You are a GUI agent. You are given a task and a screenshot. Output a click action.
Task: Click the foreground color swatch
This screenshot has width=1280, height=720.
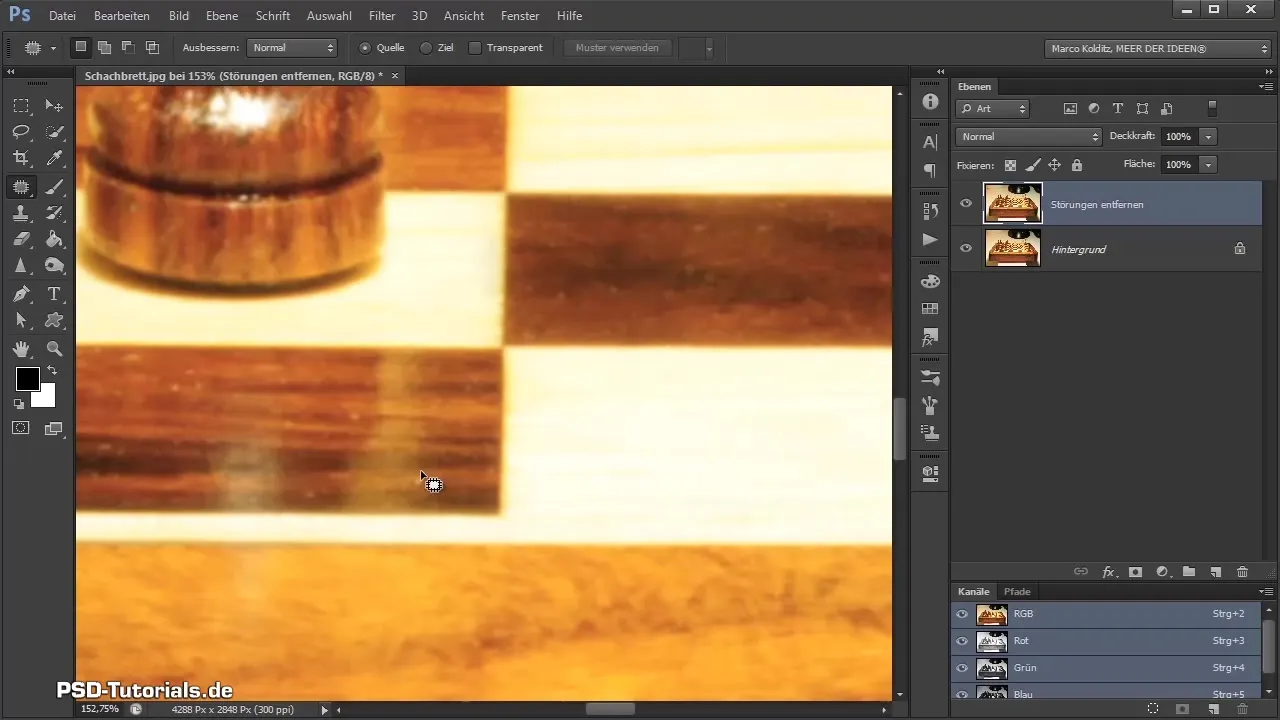coord(27,379)
